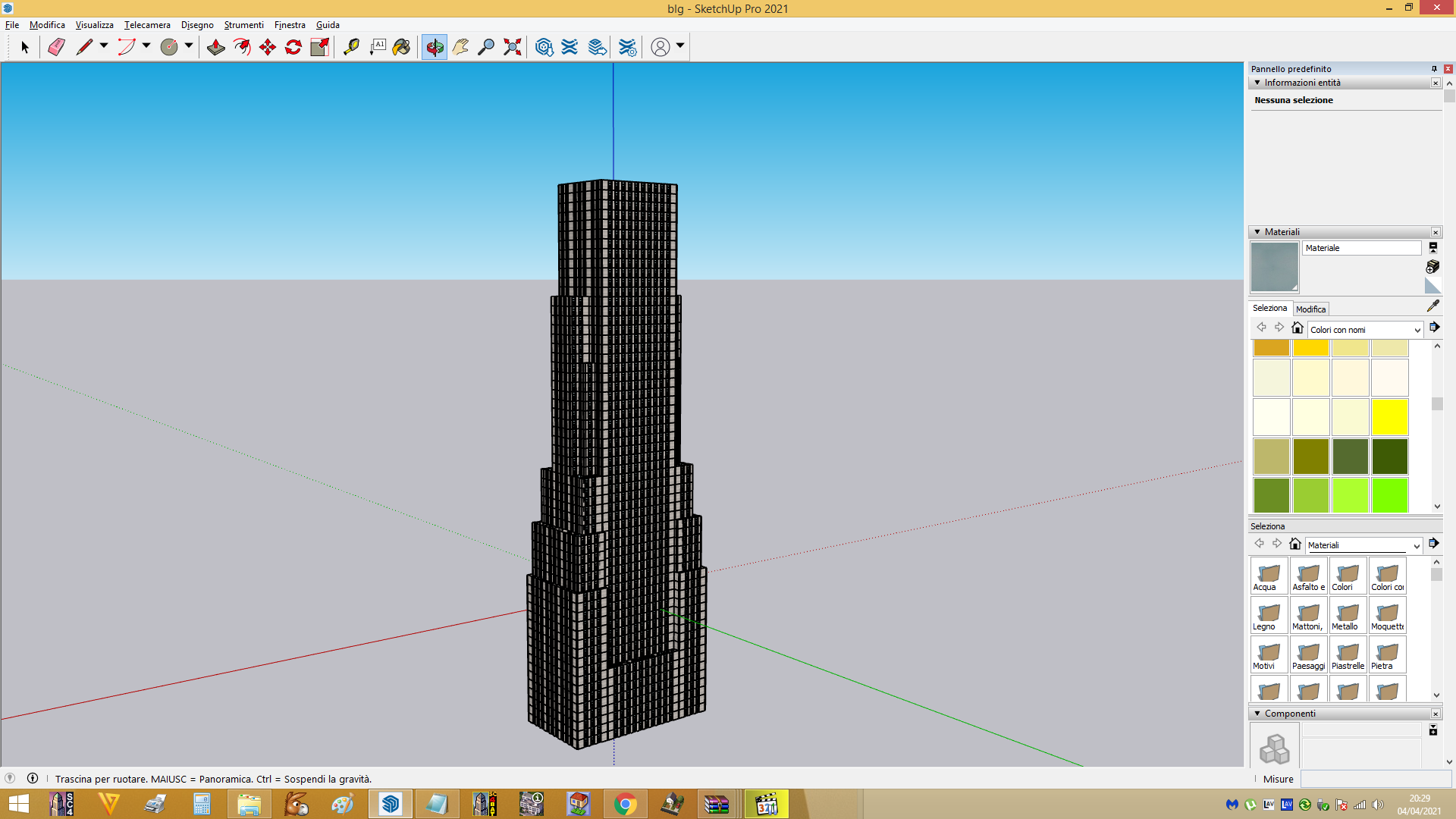Activate the Rotate tool
The image size is (1456, 819).
tap(293, 47)
